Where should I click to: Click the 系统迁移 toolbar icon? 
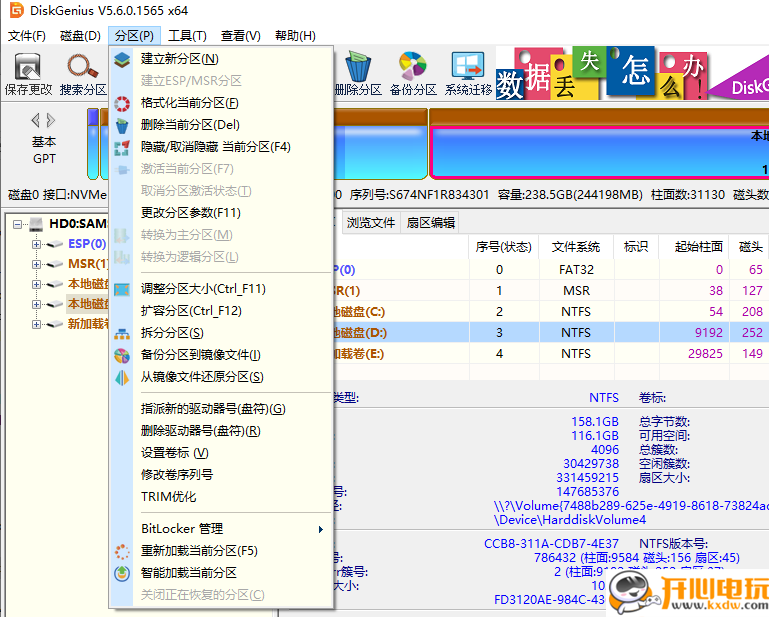[468, 66]
